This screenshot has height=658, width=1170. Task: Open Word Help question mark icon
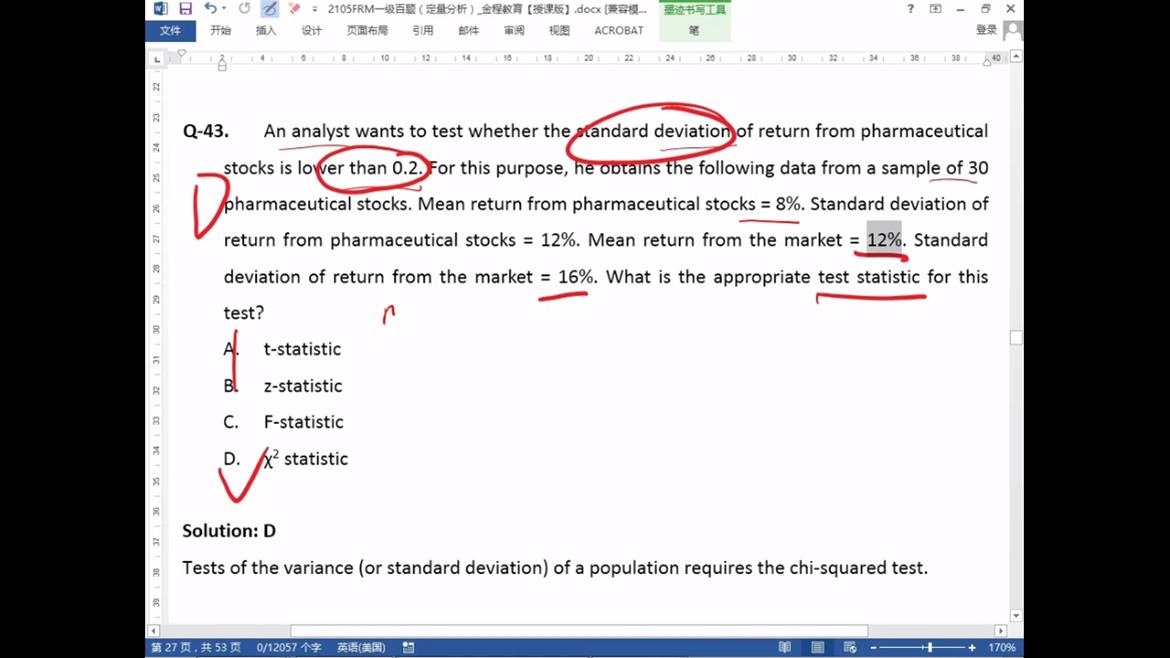point(910,9)
